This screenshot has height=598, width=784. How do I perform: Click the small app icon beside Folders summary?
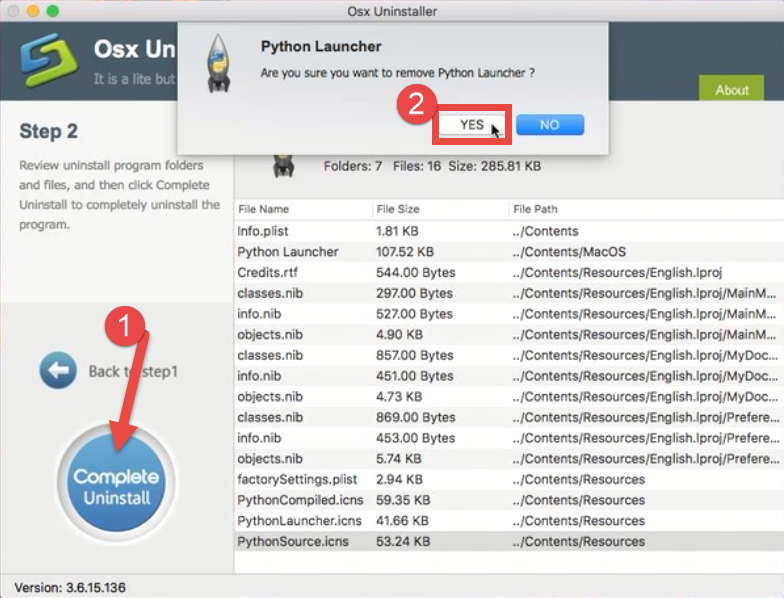pos(283,164)
